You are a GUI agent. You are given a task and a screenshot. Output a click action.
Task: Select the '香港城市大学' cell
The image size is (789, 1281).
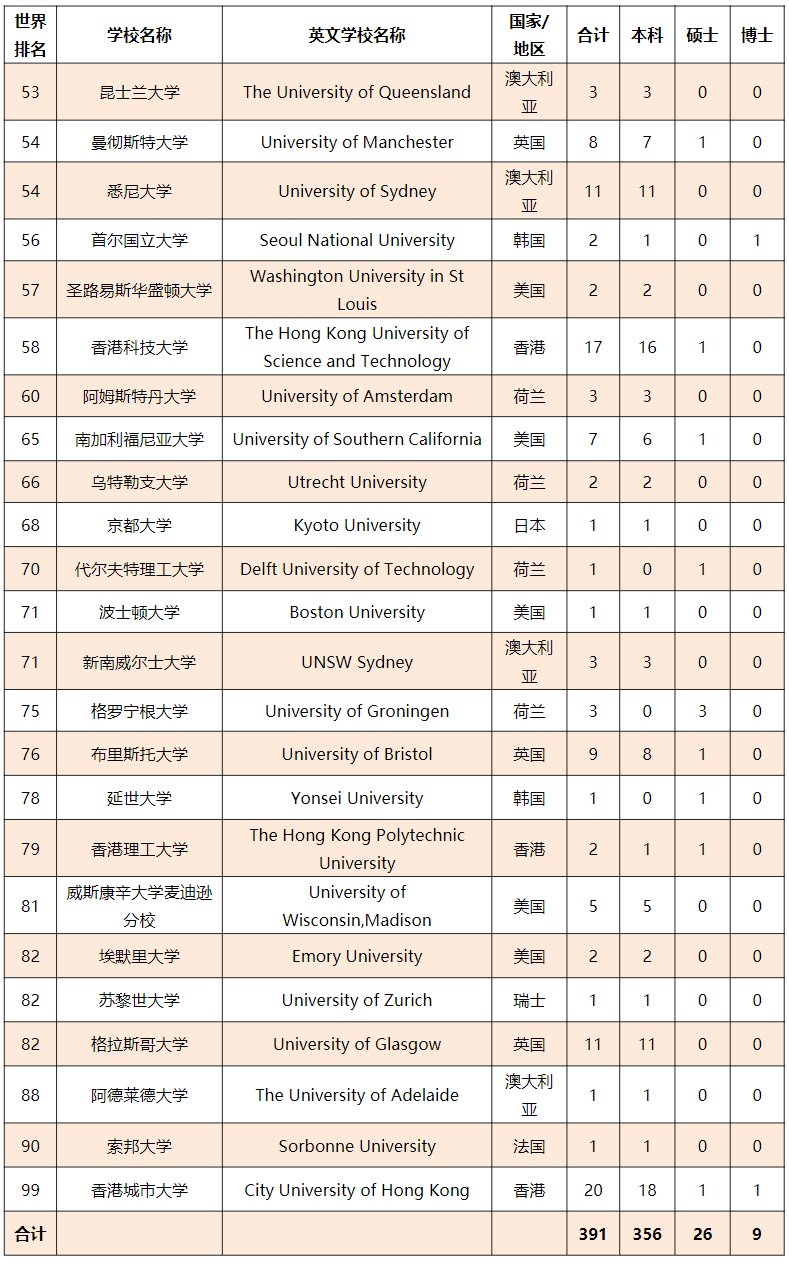pyautogui.click(x=139, y=1190)
